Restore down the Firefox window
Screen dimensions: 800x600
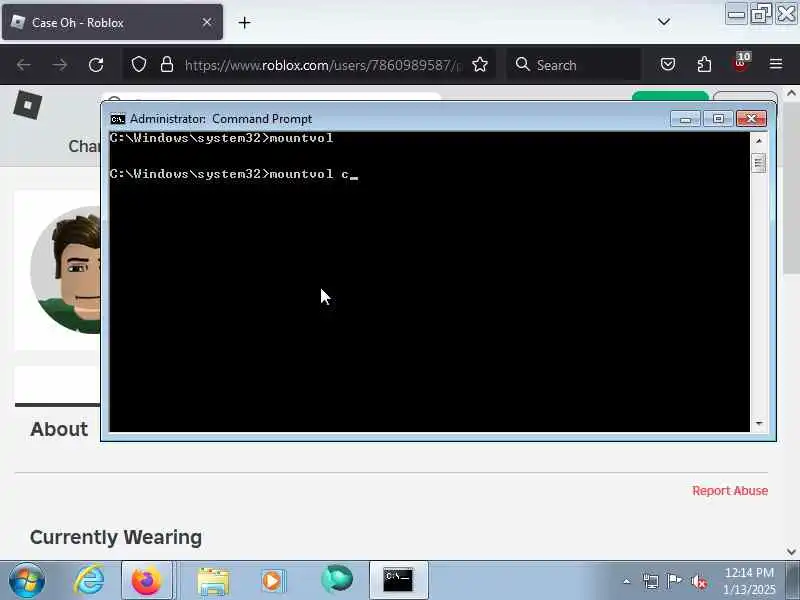click(x=761, y=14)
